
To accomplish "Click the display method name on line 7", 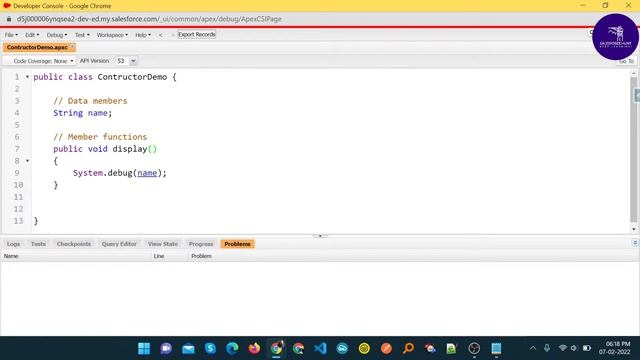I will [x=130, y=149].
